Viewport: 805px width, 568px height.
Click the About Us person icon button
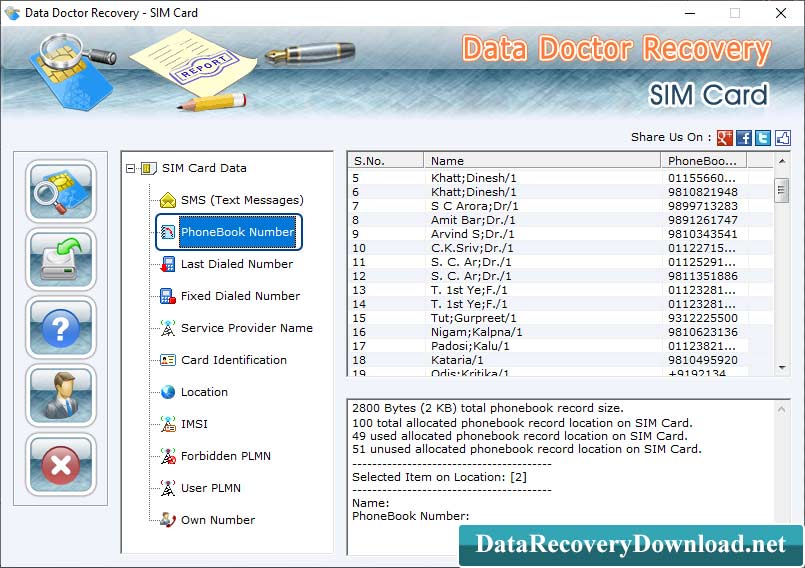click(x=61, y=396)
